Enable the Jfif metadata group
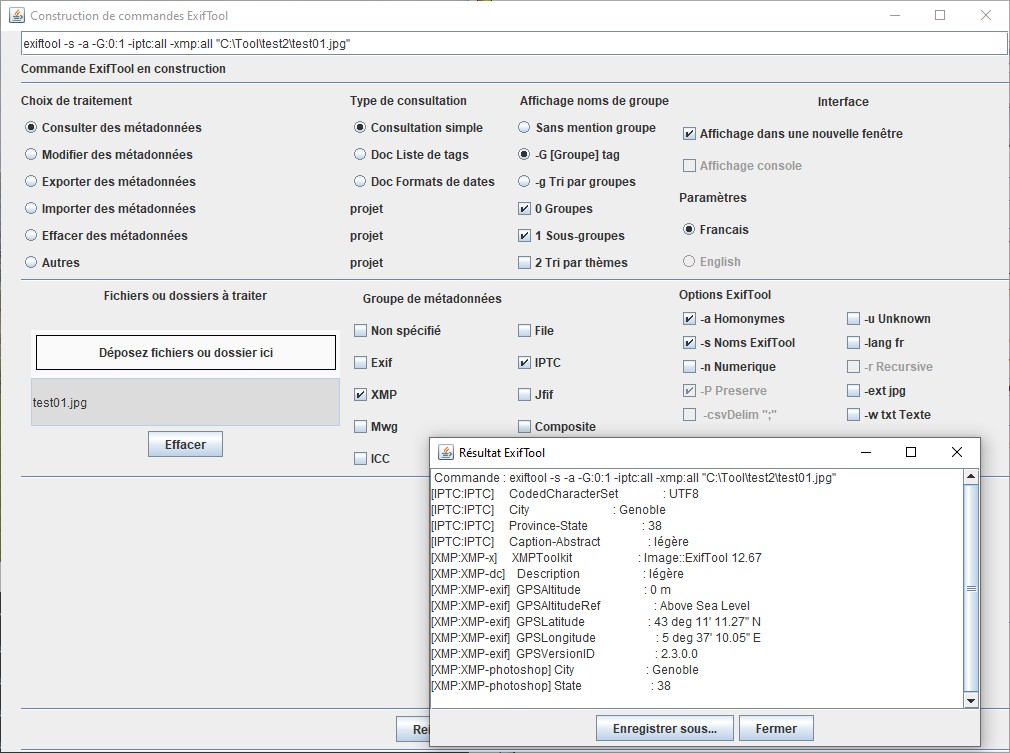This screenshot has width=1010, height=753. click(524, 395)
